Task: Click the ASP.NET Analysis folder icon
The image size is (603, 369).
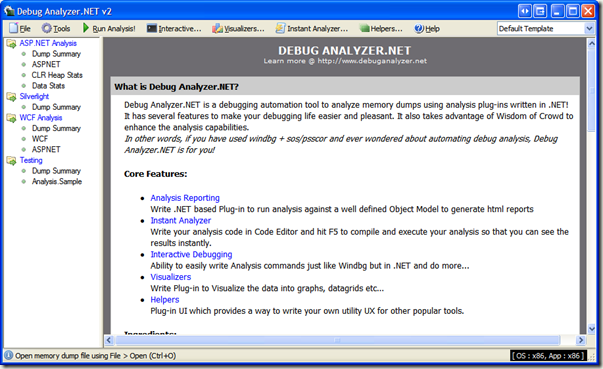Action: (x=11, y=43)
